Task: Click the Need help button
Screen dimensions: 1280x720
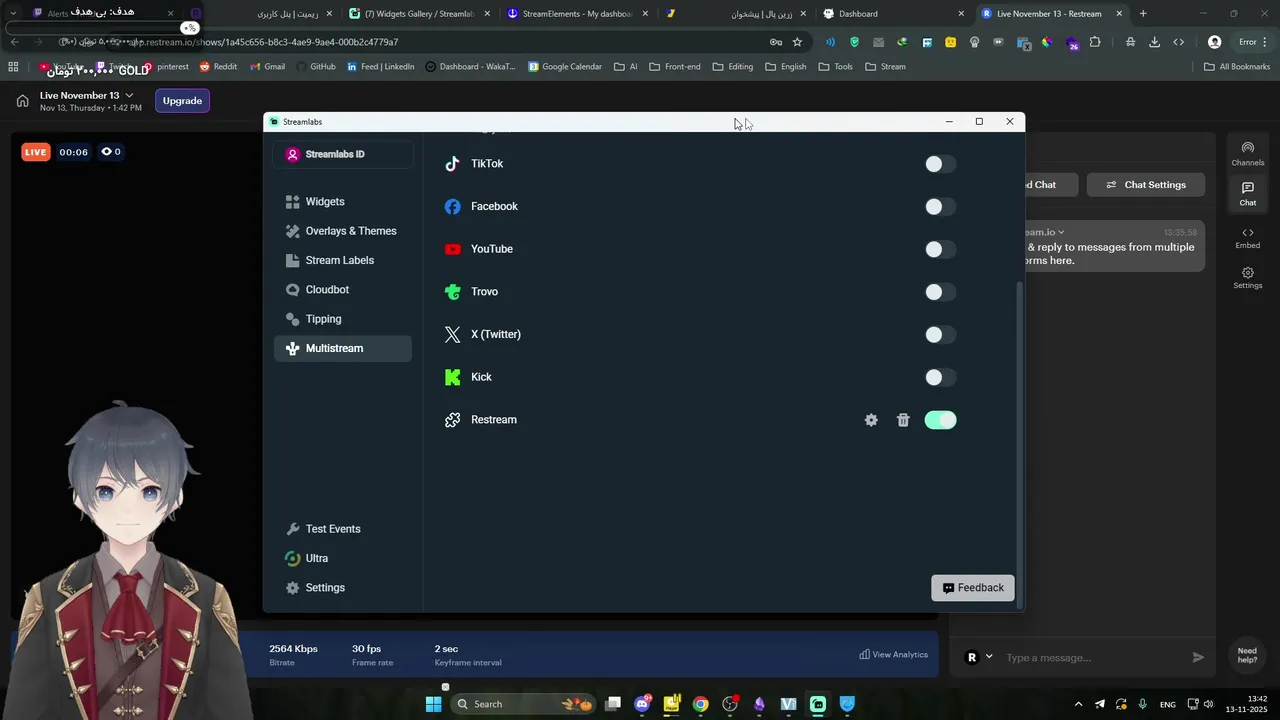Action: tap(1247, 655)
